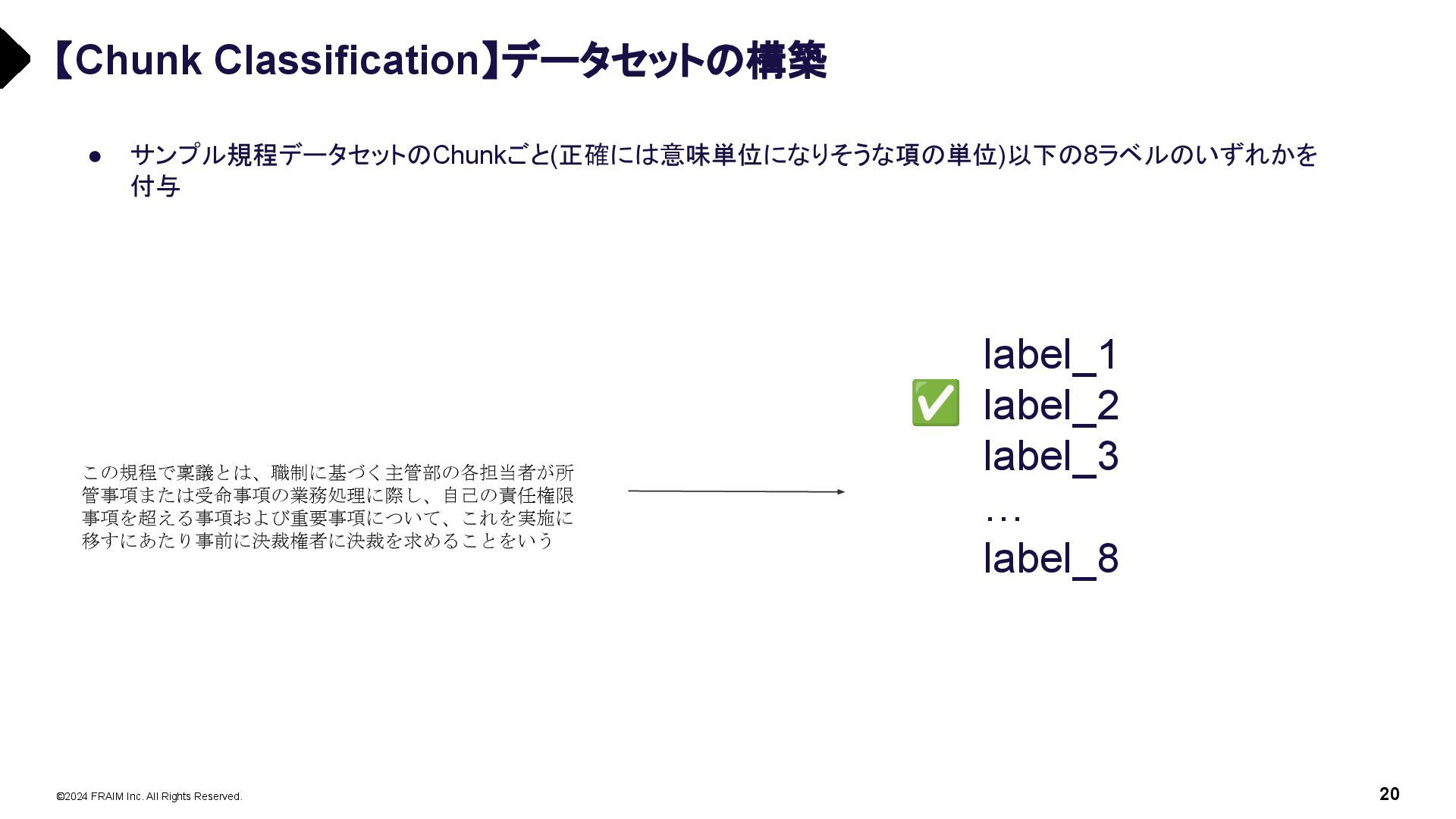Click the arrow pointing toward the labels
The image size is (1456, 819).
click(736, 491)
